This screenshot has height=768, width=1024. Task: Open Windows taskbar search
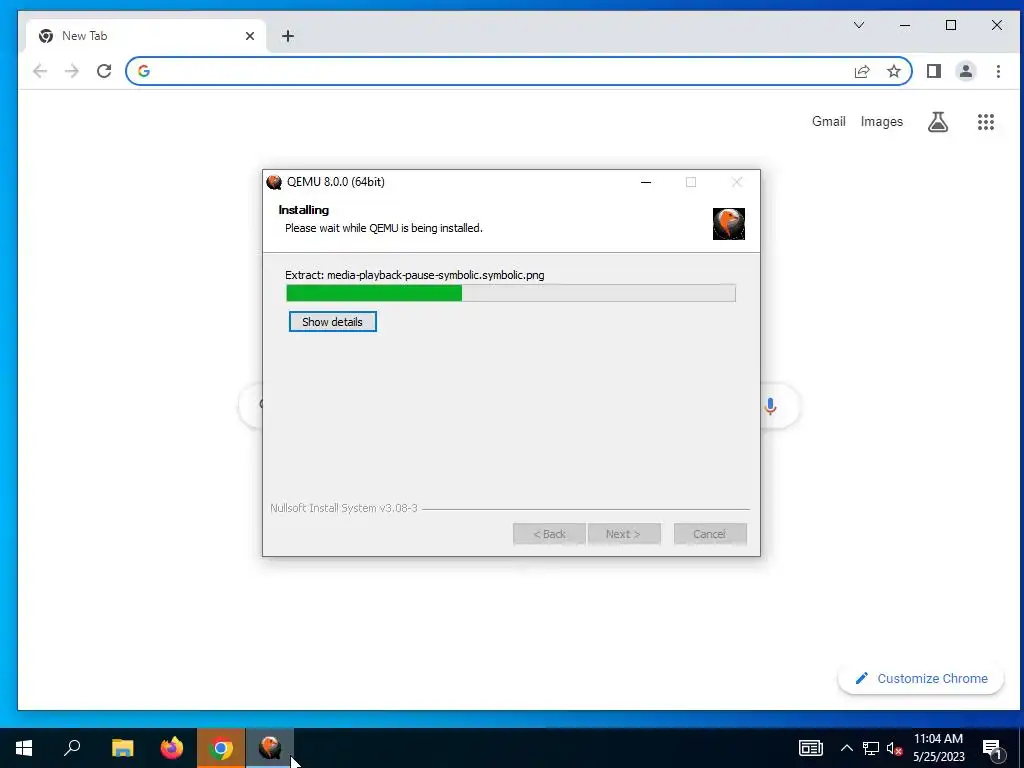(72, 748)
